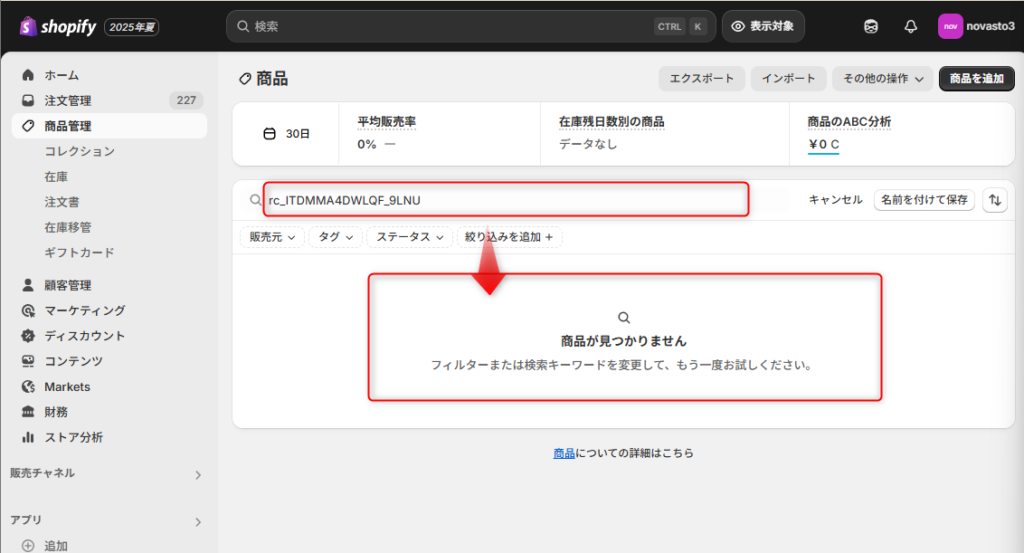
Task: Click the 注文管理 inbox icon
Action: click(x=28, y=101)
